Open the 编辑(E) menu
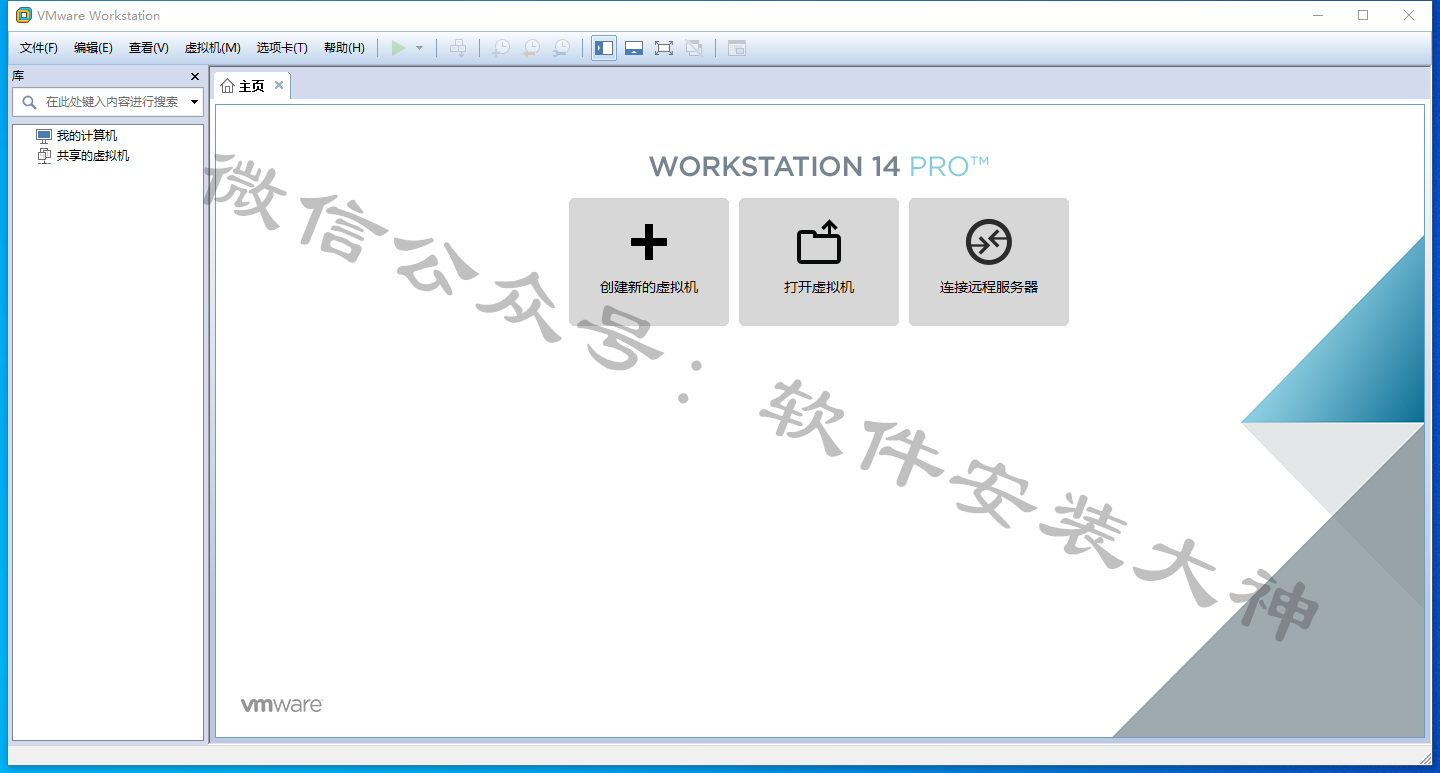 point(93,48)
